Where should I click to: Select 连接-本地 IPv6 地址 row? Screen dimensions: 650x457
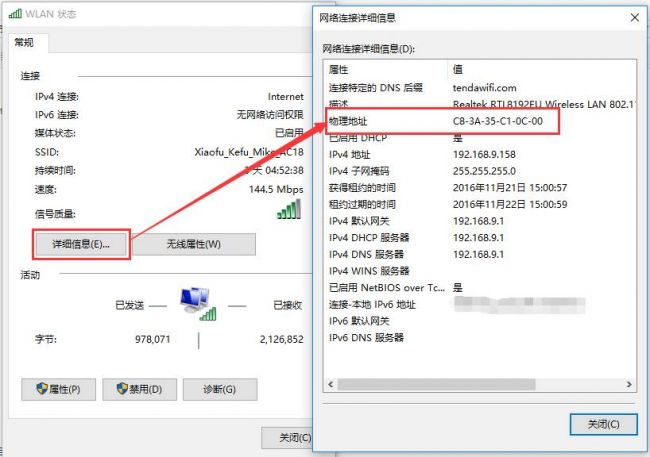coord(480,305)
